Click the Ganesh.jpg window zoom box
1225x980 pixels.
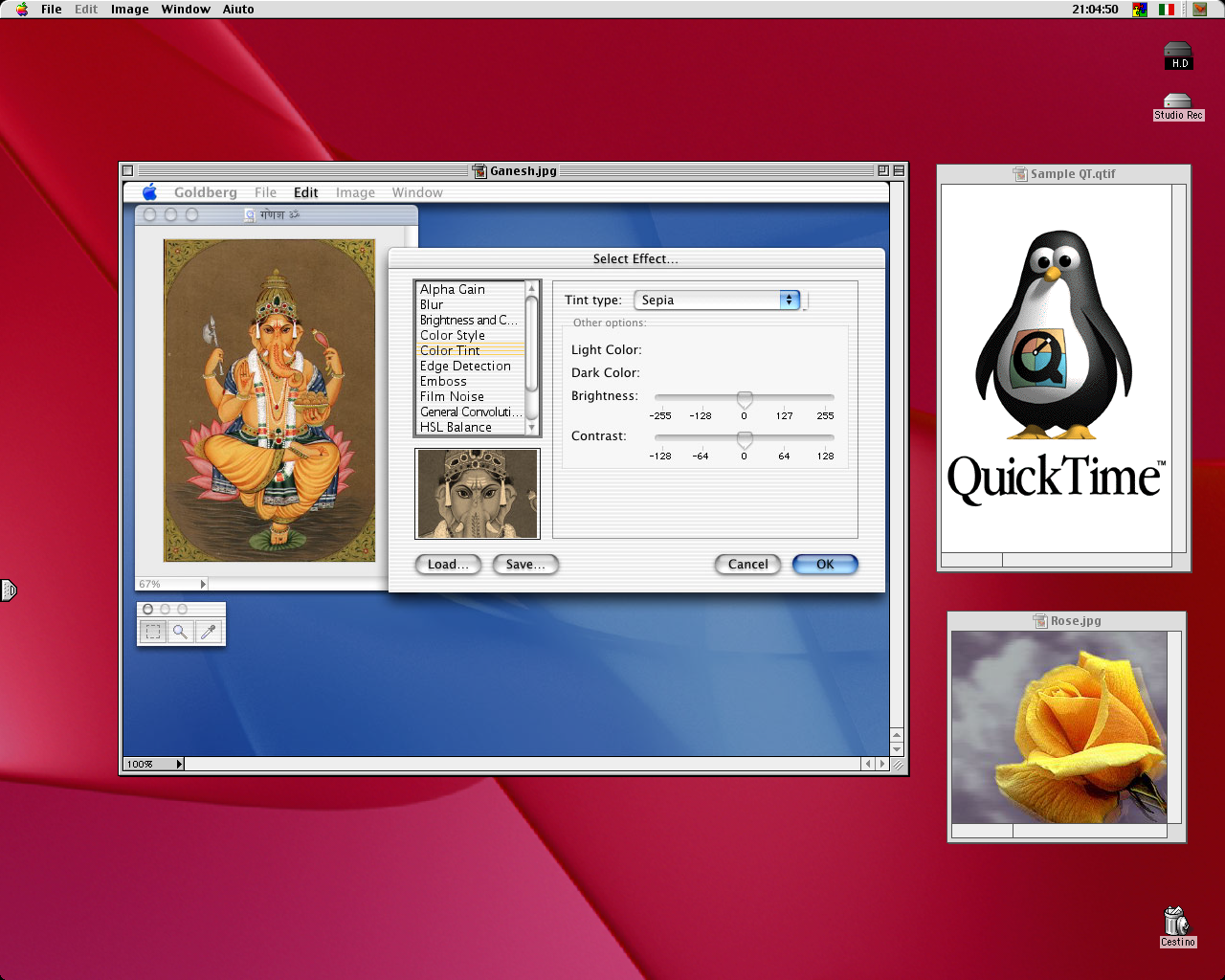pyautogui.click(x=883, y=170)
